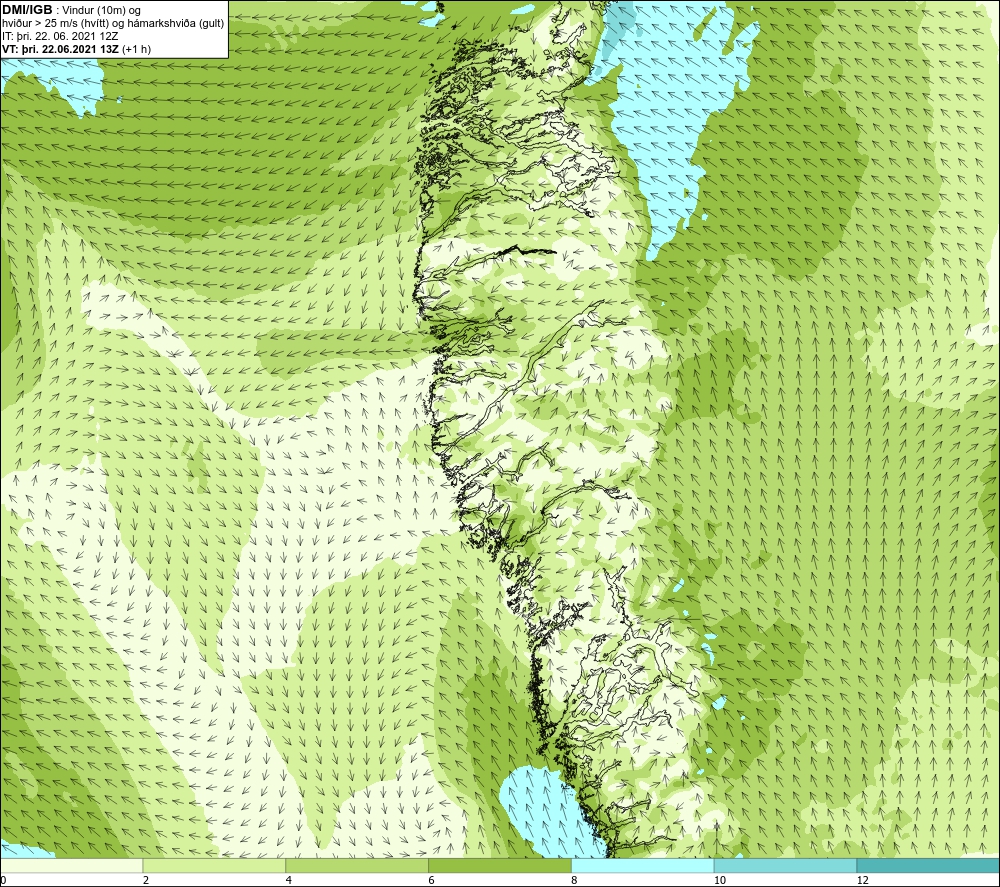This screenshot has width=1000, height=887.
Task: Click the 4–6 m/s green bar segment
Action: [357, 865]
